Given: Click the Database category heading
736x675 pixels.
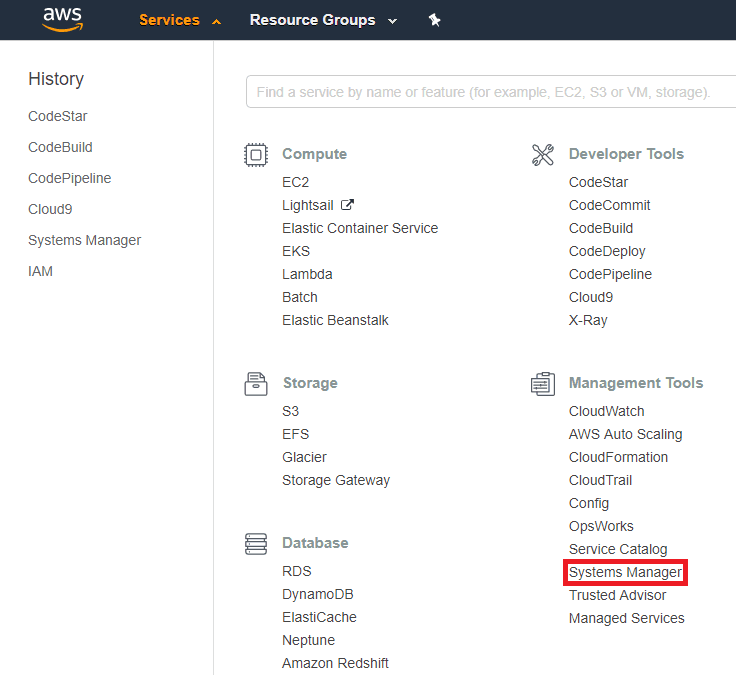Looking at the screenshot, I should coord(315,543).
